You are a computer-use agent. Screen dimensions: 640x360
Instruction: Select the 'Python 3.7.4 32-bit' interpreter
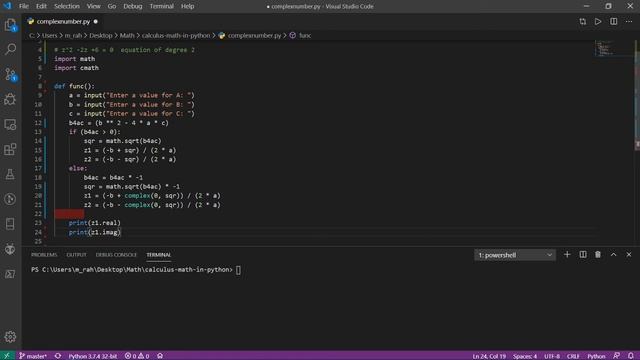(93, 356)
